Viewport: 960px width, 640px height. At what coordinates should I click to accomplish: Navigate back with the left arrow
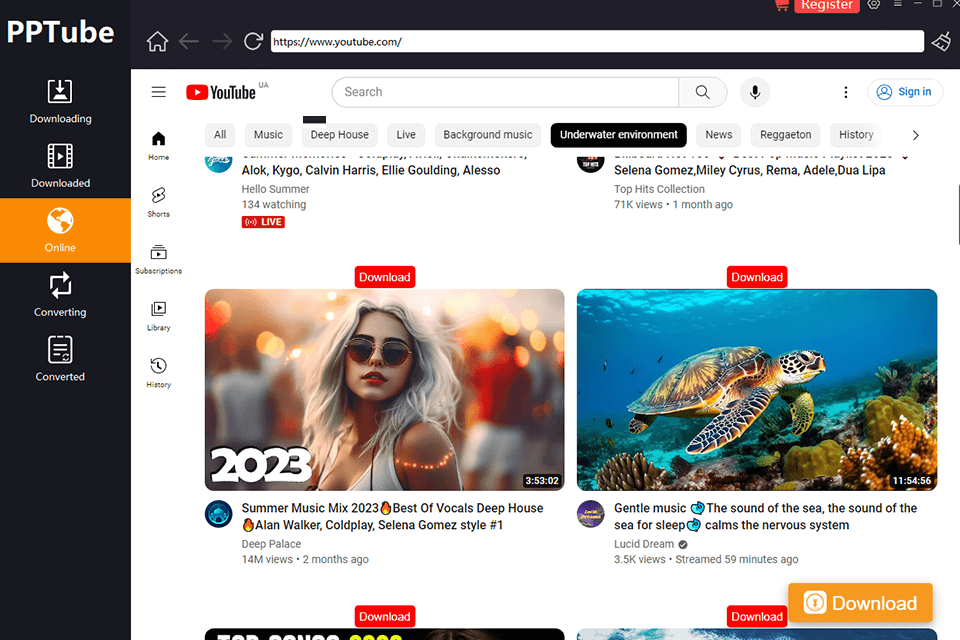point(189,42)
